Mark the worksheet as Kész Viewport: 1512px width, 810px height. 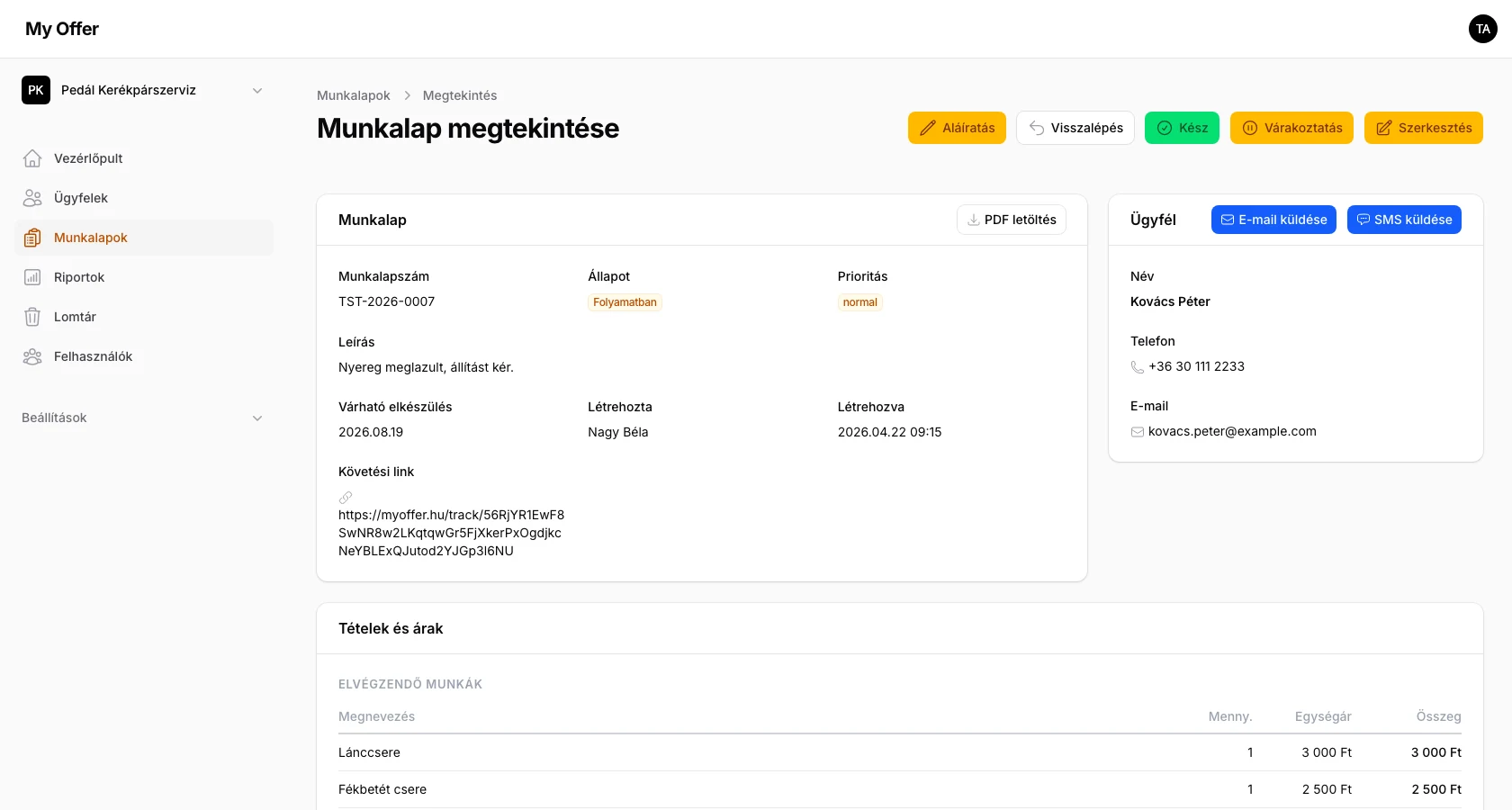click(1182, 128)
